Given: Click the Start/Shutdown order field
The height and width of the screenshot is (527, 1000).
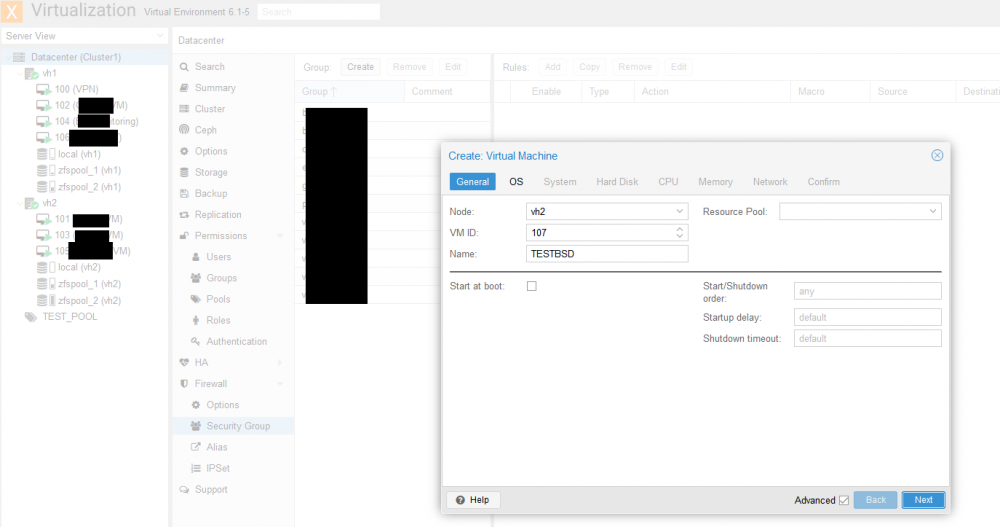Looking at the screenshot, I should click(x=867, y=292).
